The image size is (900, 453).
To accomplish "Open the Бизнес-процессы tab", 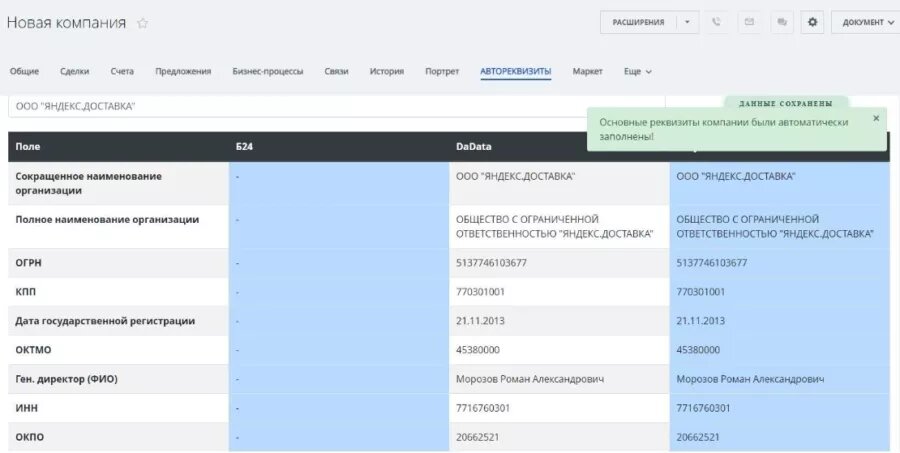I will (x=267, y=72).
